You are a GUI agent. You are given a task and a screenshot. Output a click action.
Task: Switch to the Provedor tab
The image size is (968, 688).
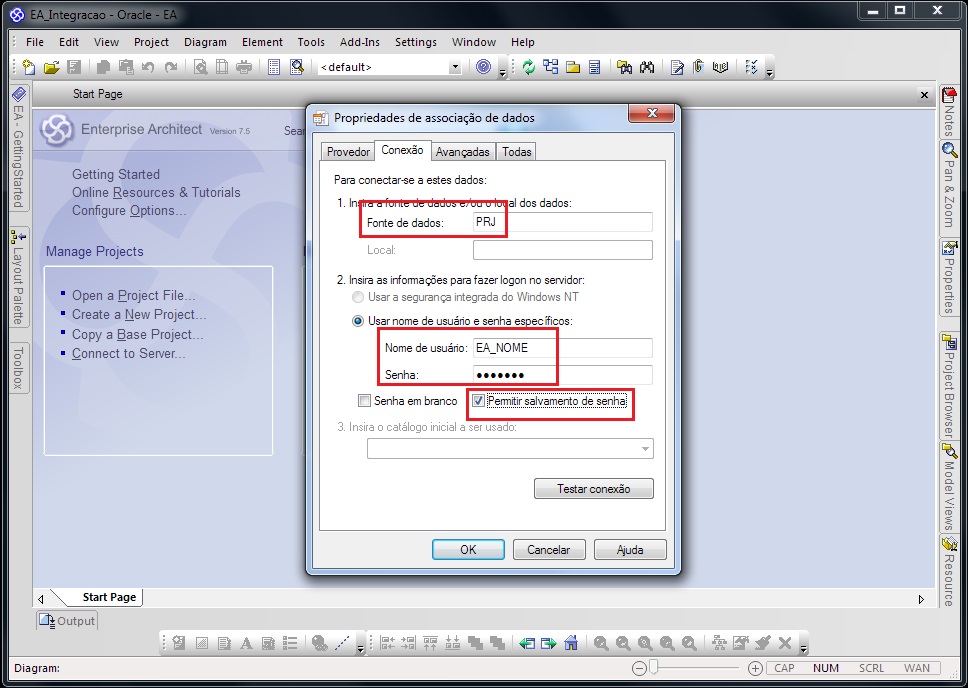point(348,152)
